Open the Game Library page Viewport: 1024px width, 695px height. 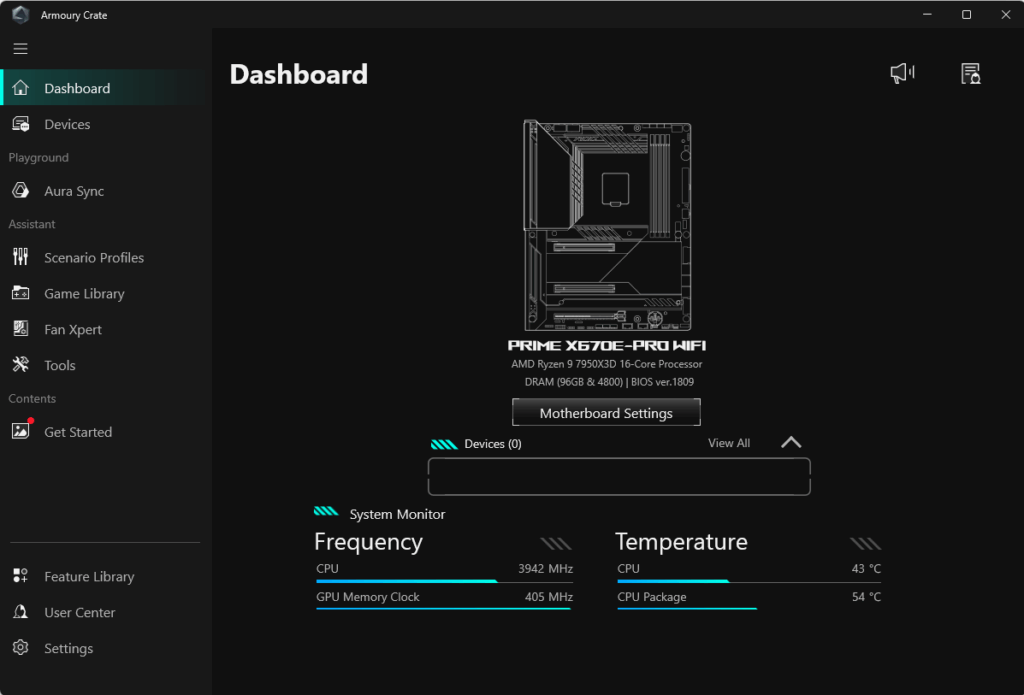point(106,293)
